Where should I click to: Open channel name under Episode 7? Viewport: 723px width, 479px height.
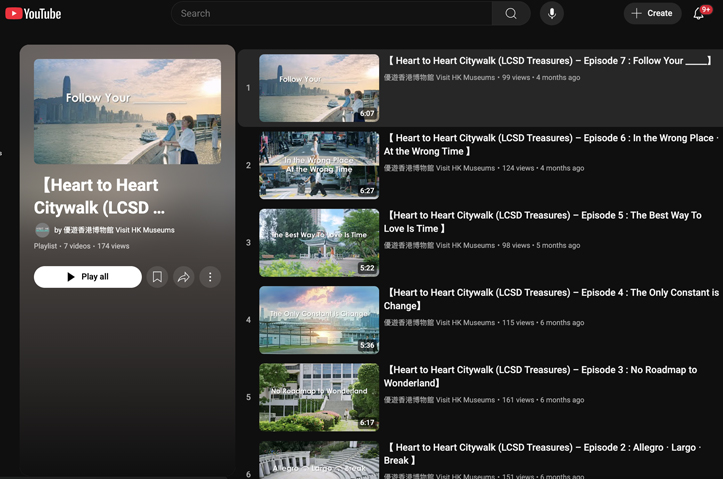pos(439,77)
